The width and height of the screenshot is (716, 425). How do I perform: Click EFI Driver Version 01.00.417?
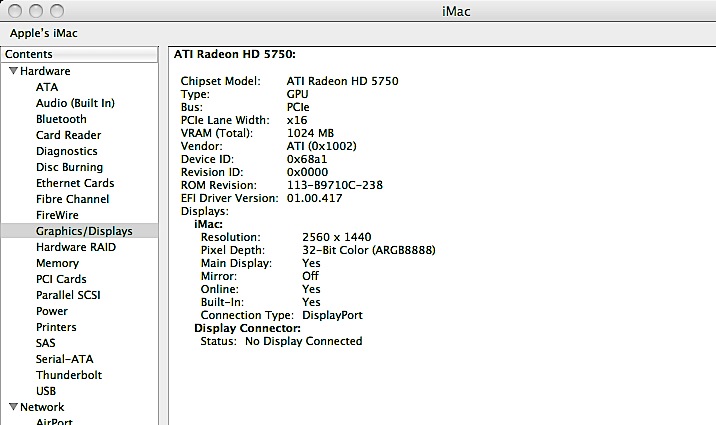[x=314, y=198]
